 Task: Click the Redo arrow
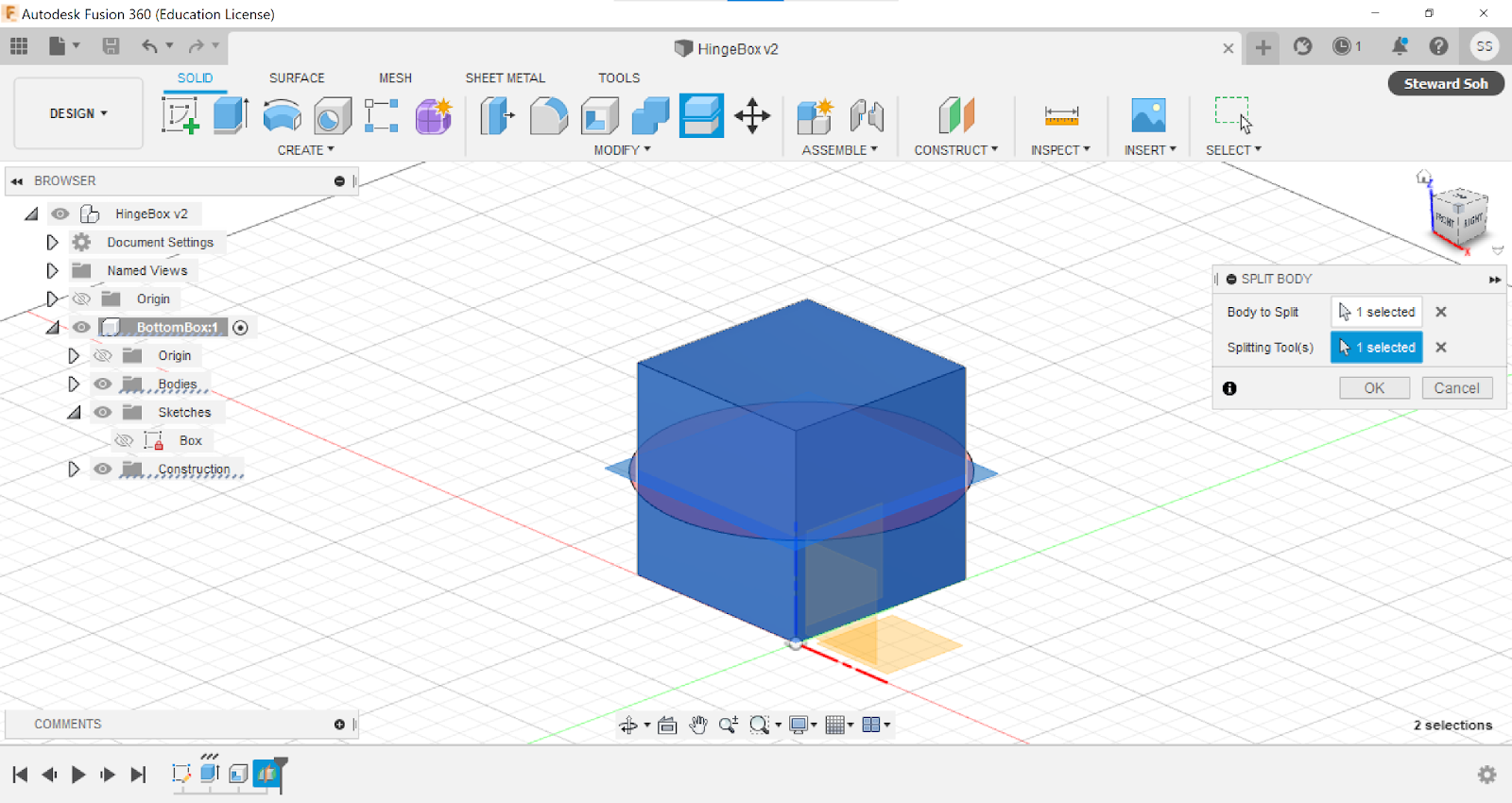(196, 45)
